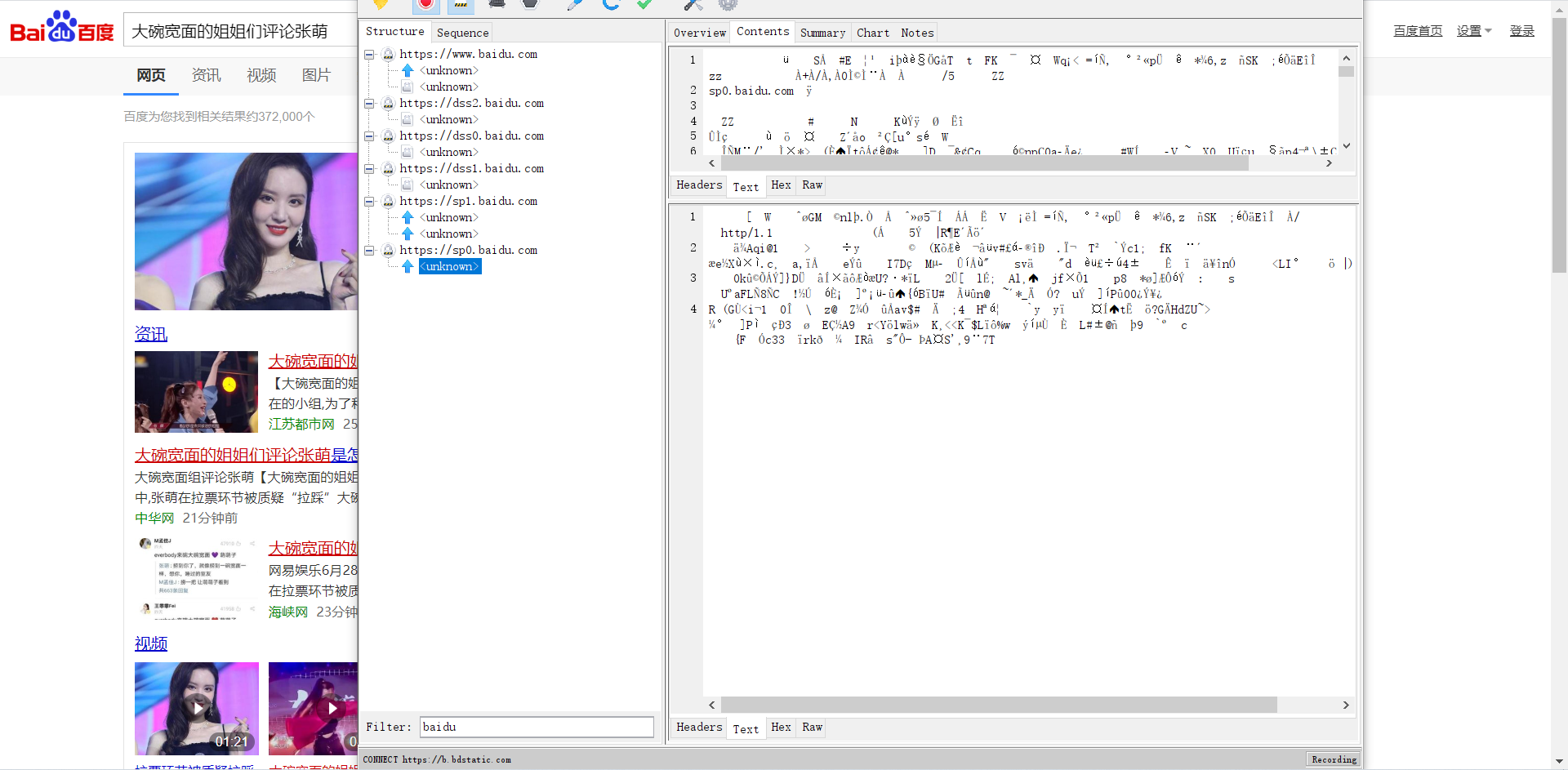Viewport: 1568px width, 770px height.
Task: Select Hex tab in the upper request pane
Action: click(781, 185)
